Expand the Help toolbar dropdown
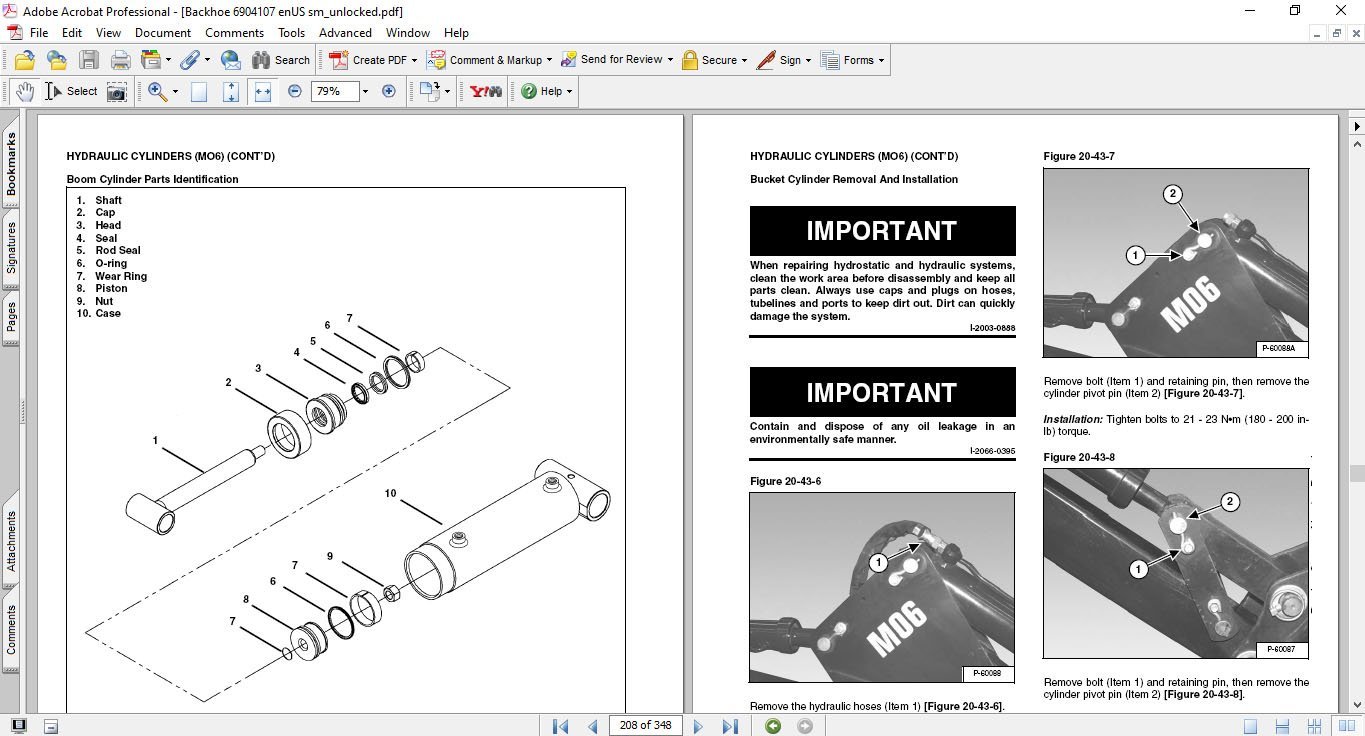Screen dimensions: 1365x736 (x=546, y=91)
